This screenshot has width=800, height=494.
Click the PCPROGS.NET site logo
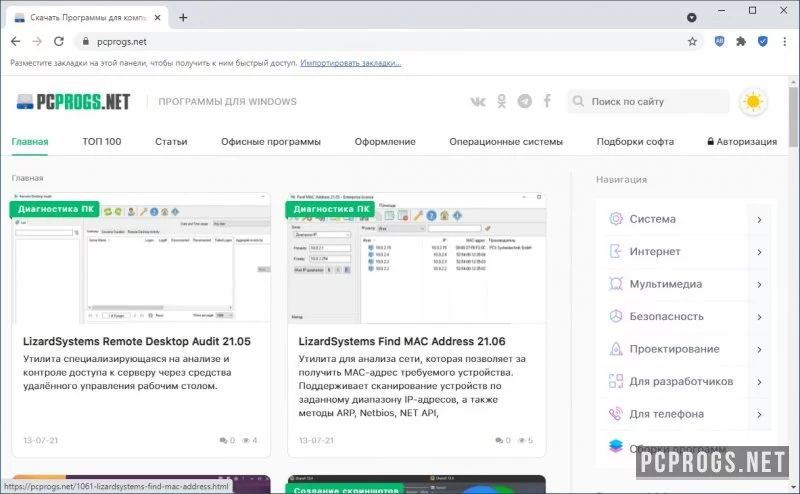(x=73, y=102)
